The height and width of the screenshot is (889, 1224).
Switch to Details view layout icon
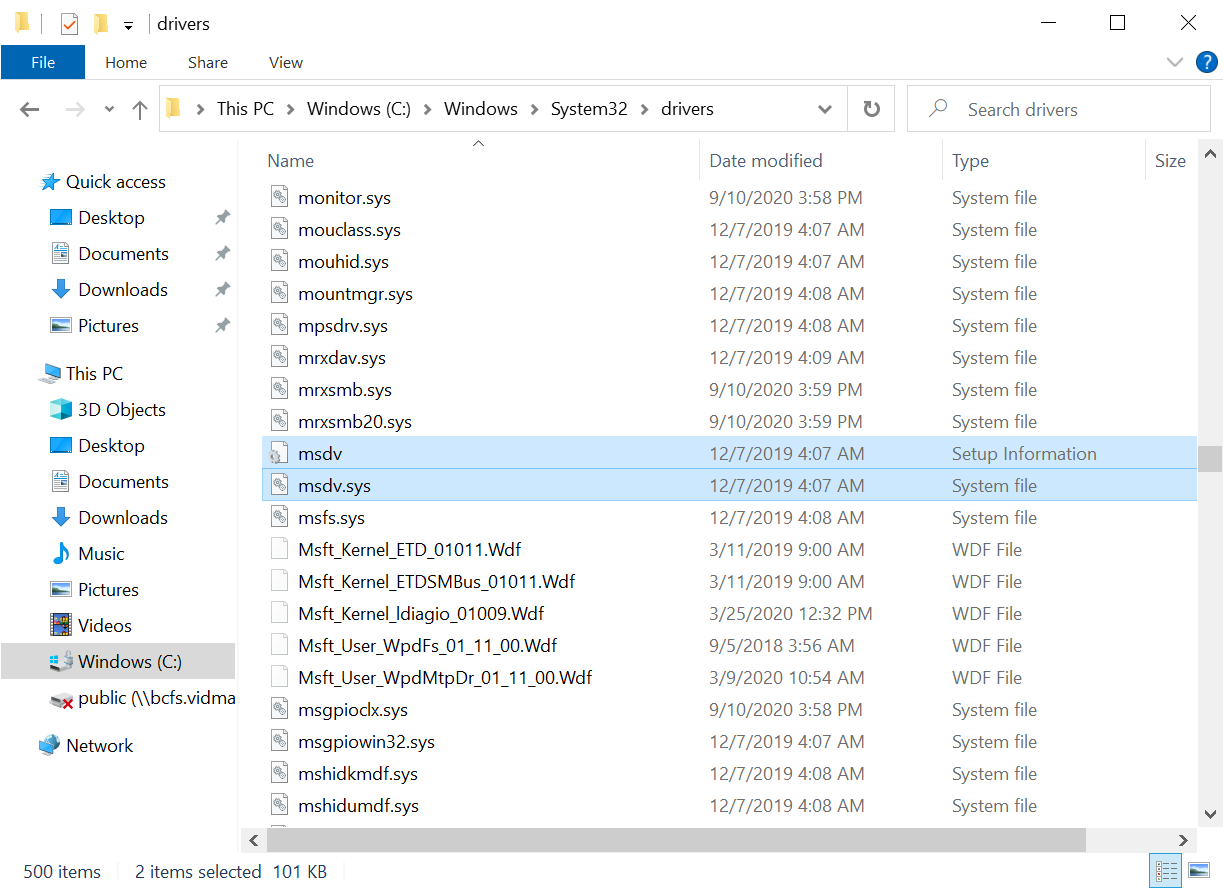point(1166,870)
